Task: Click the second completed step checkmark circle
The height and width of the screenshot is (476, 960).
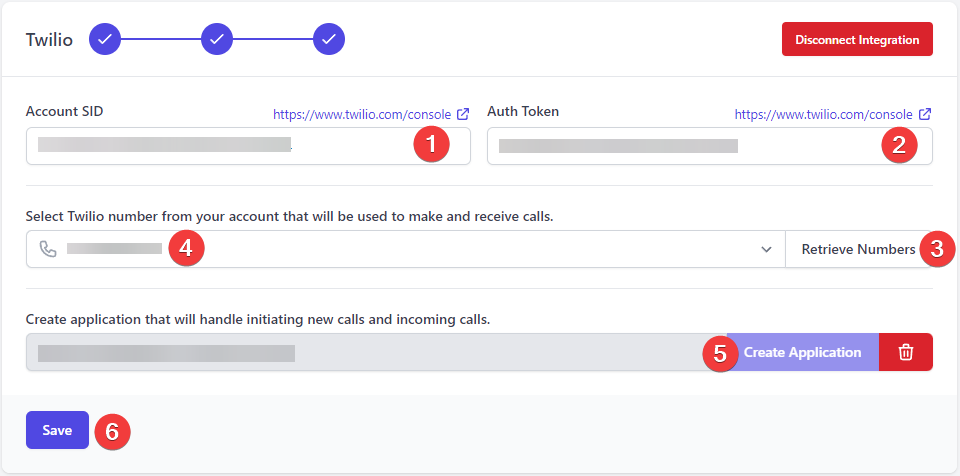Action: (217, 39)
